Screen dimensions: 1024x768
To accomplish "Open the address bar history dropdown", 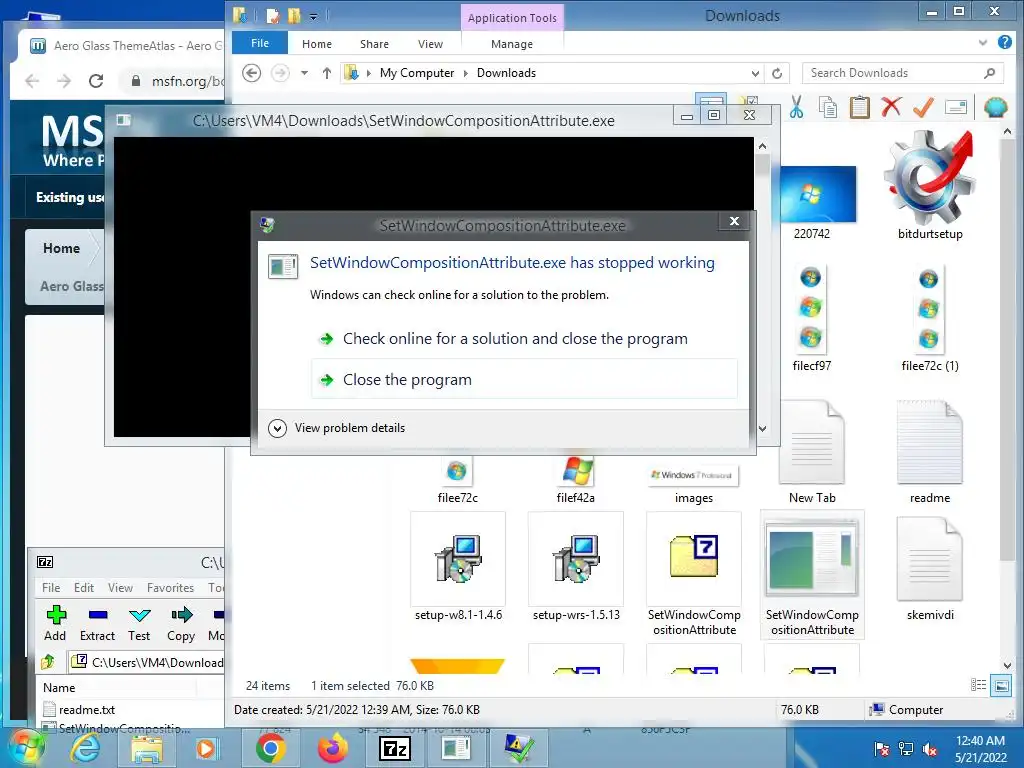I will pos(756,73).
